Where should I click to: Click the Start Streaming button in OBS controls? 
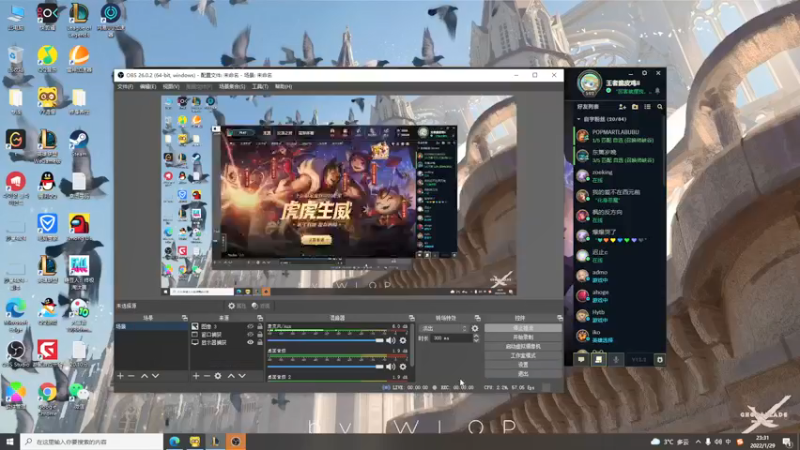pyautogui.click(x=523, y=328)
